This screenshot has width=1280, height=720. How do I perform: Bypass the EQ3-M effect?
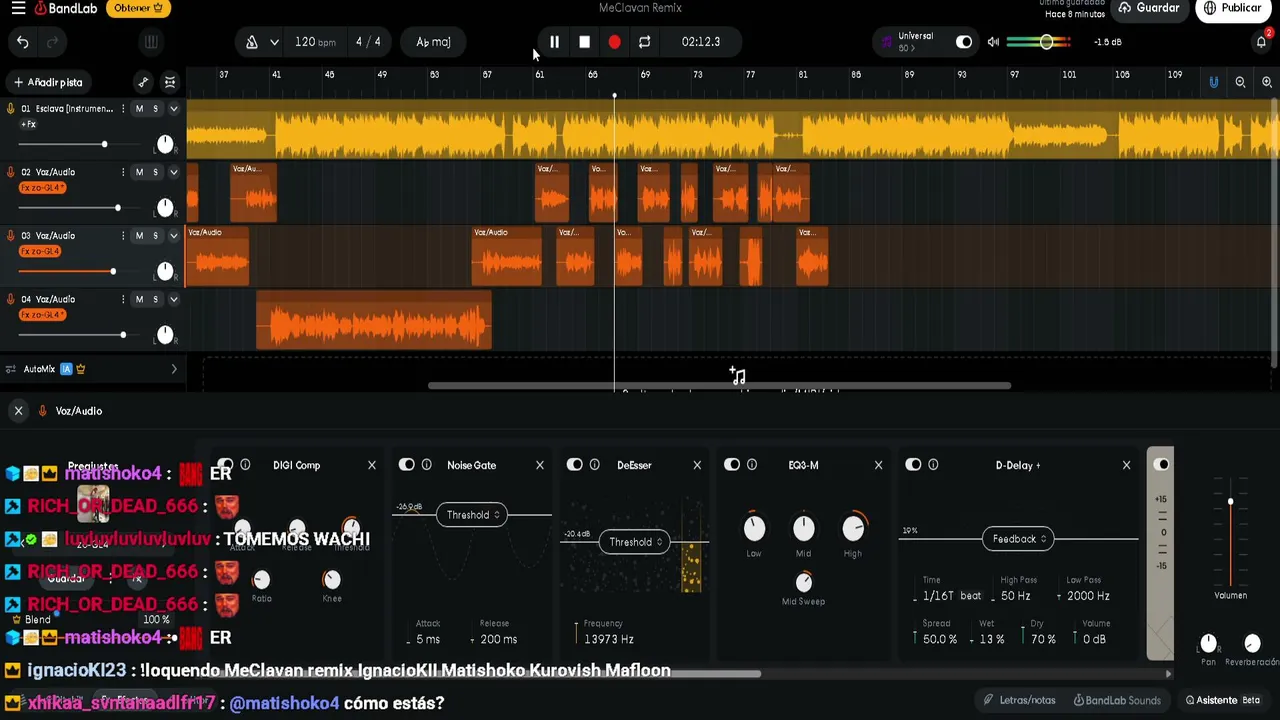(x=732, y=465)
